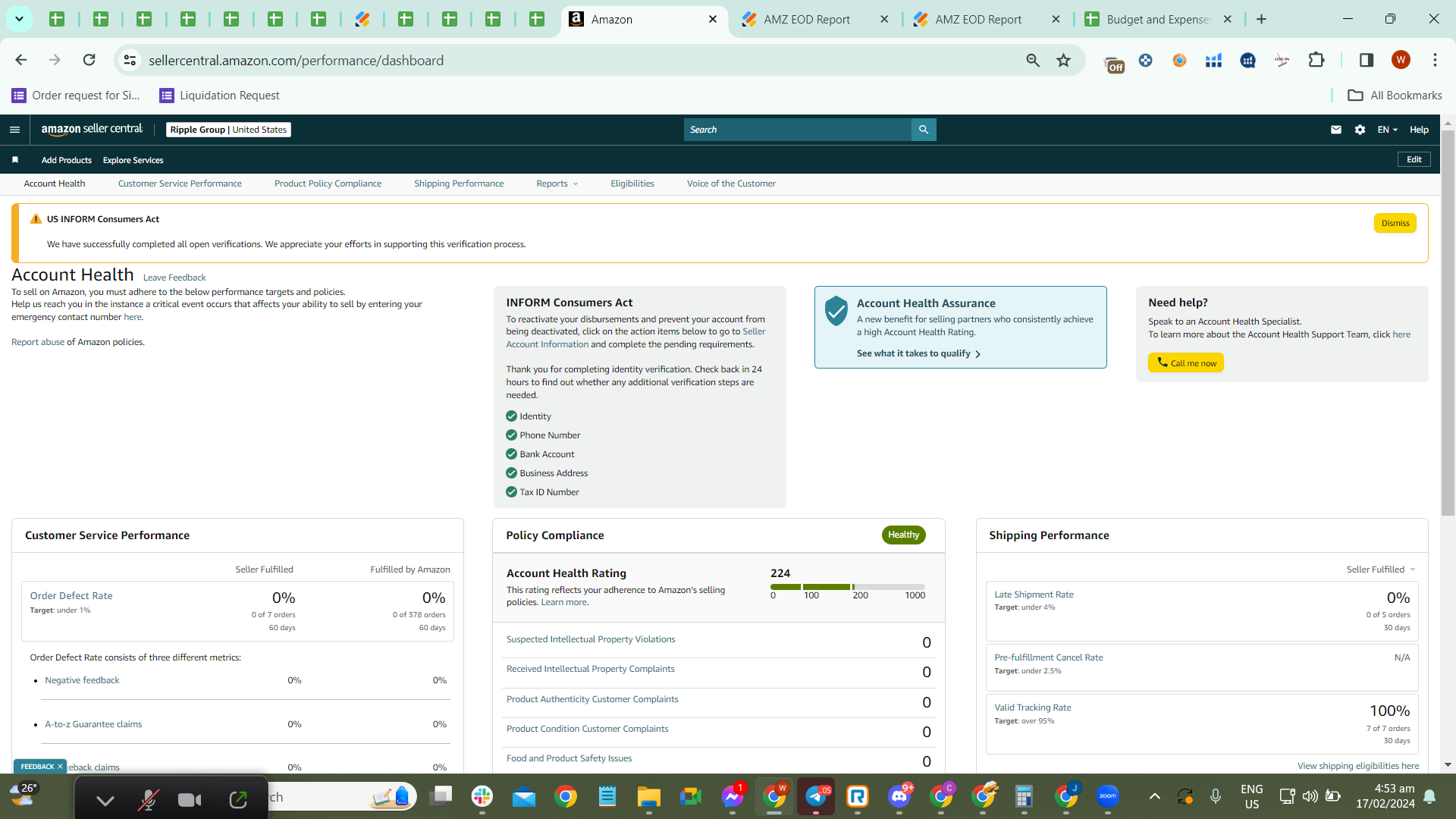1456x819 pixels.
Task: Click the Seller Central search magnifier button
Action: (x=924, y=130)
